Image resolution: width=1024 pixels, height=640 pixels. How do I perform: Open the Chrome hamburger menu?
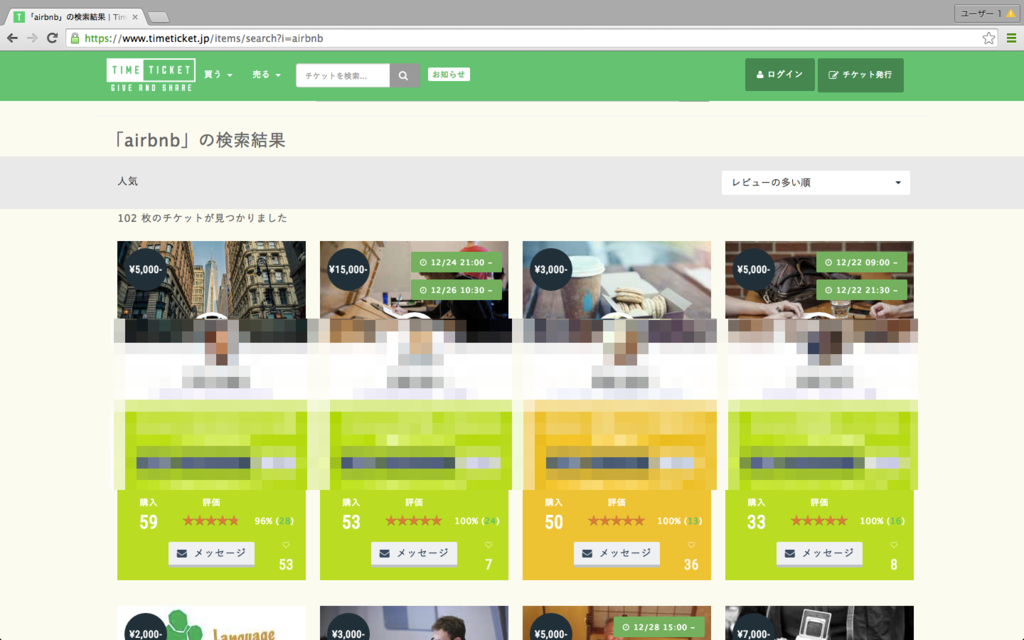point(1011,38)
